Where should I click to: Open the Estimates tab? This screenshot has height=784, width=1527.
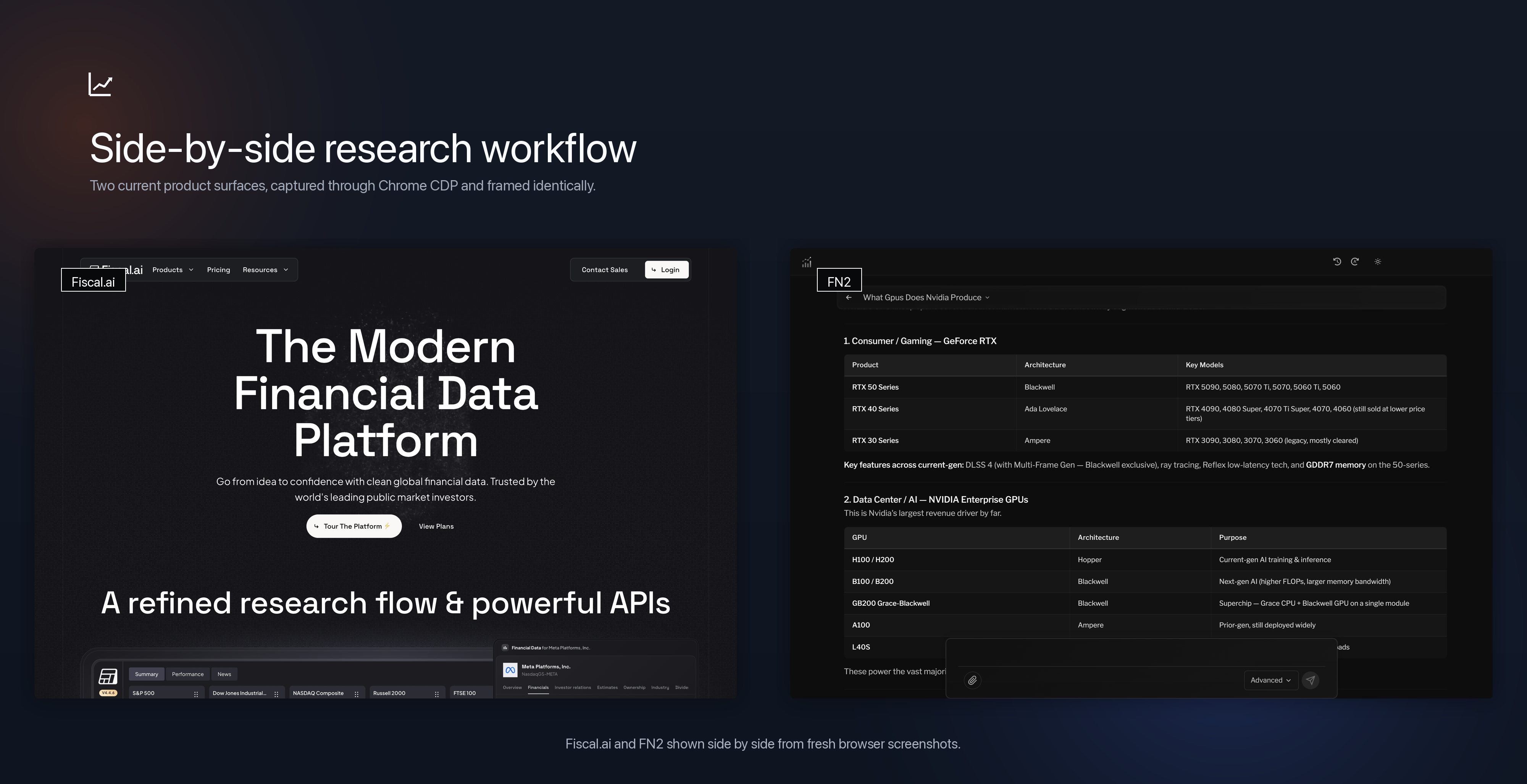point(607,687)
